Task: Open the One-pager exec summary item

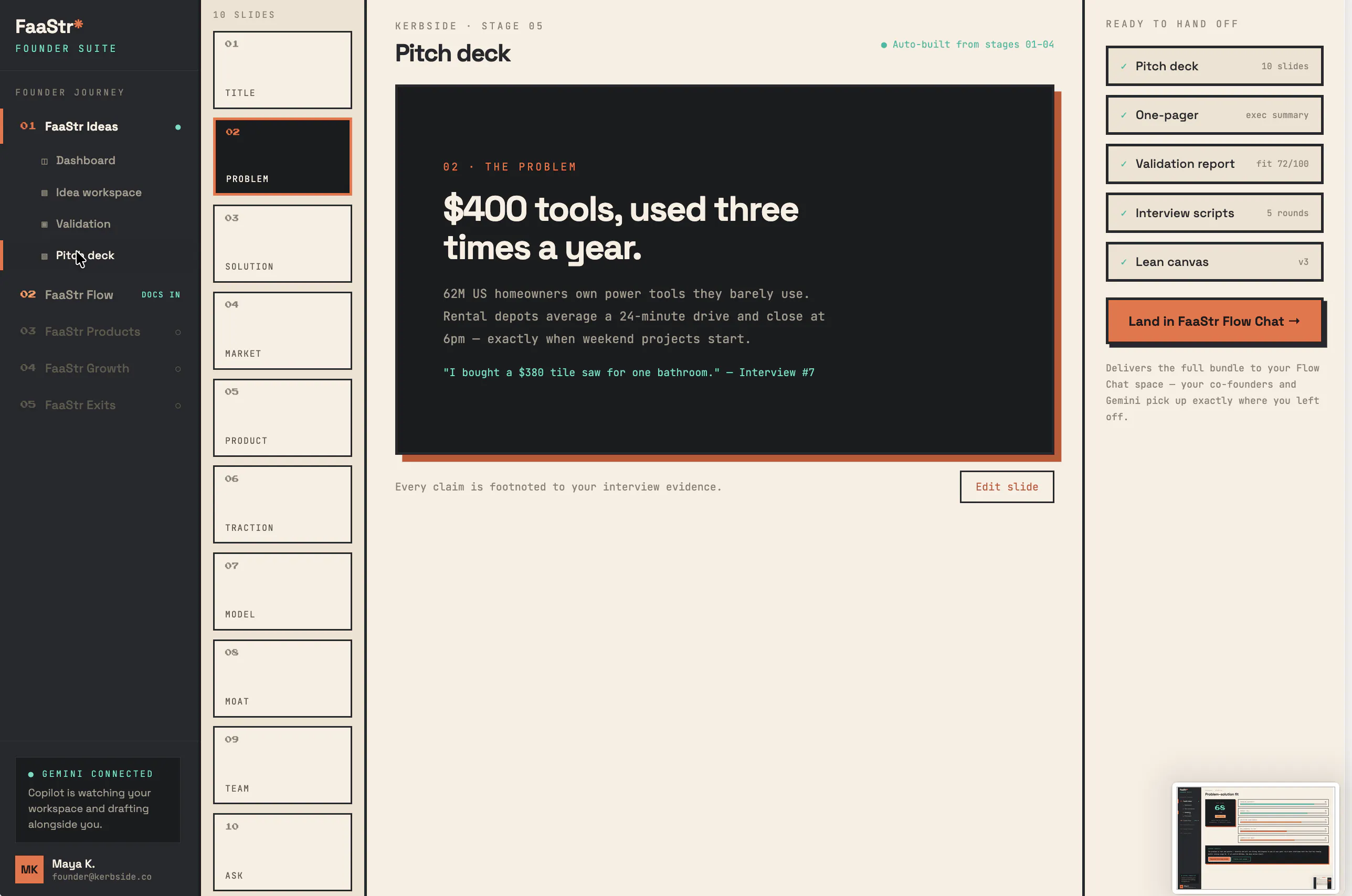Action: pyautogui.click(x=1214, y=115)
